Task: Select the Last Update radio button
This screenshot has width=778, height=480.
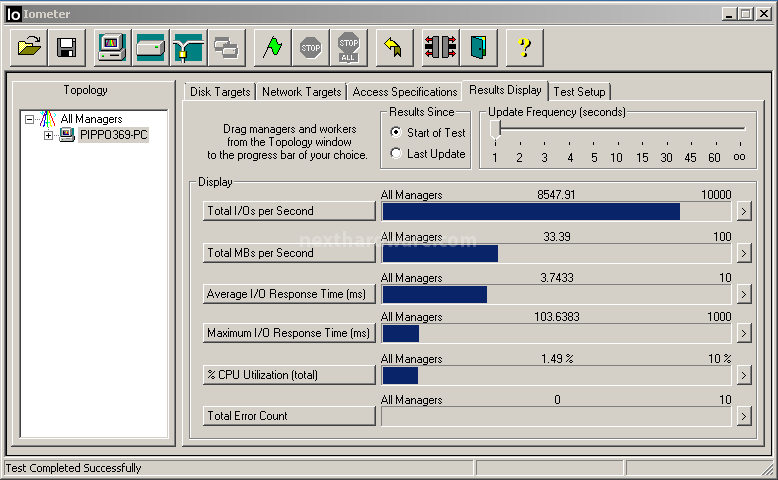Action: click(395, 153)
